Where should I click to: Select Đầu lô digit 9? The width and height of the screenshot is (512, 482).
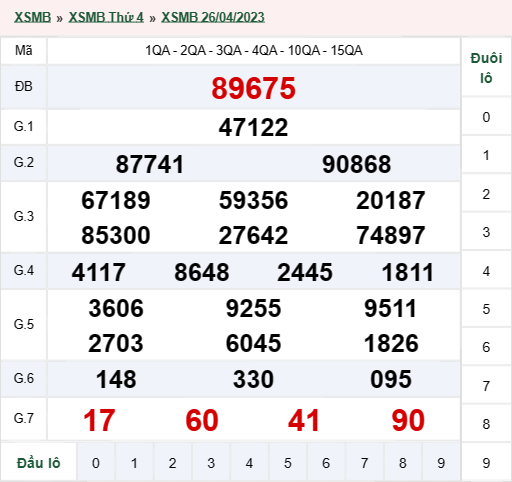pyautogui.click(x=441, y=462)
